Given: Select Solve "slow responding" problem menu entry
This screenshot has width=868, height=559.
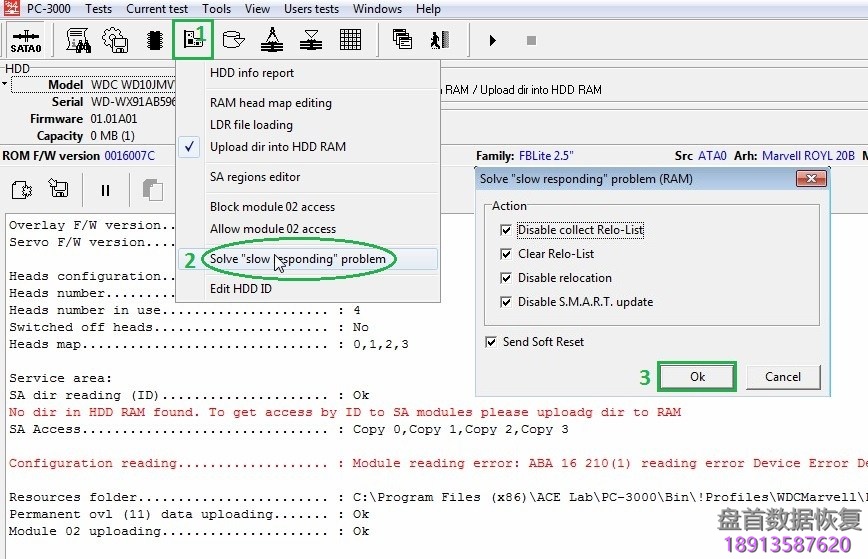Looking at the screenshot, I should pos(297,259).
